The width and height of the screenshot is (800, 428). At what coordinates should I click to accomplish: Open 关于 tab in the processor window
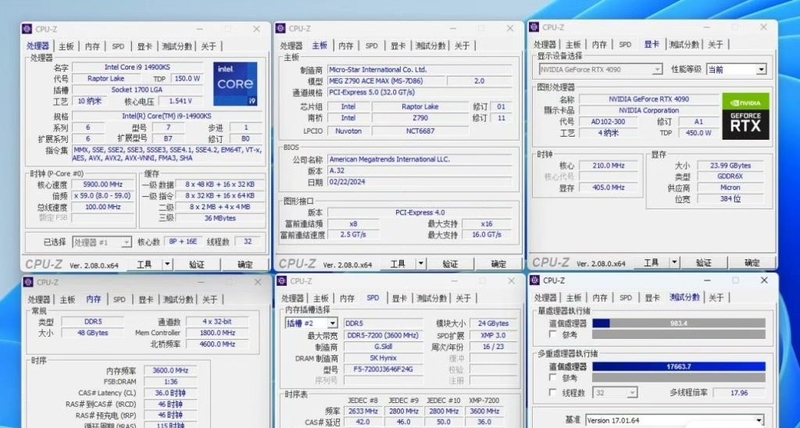click(208, 46)
